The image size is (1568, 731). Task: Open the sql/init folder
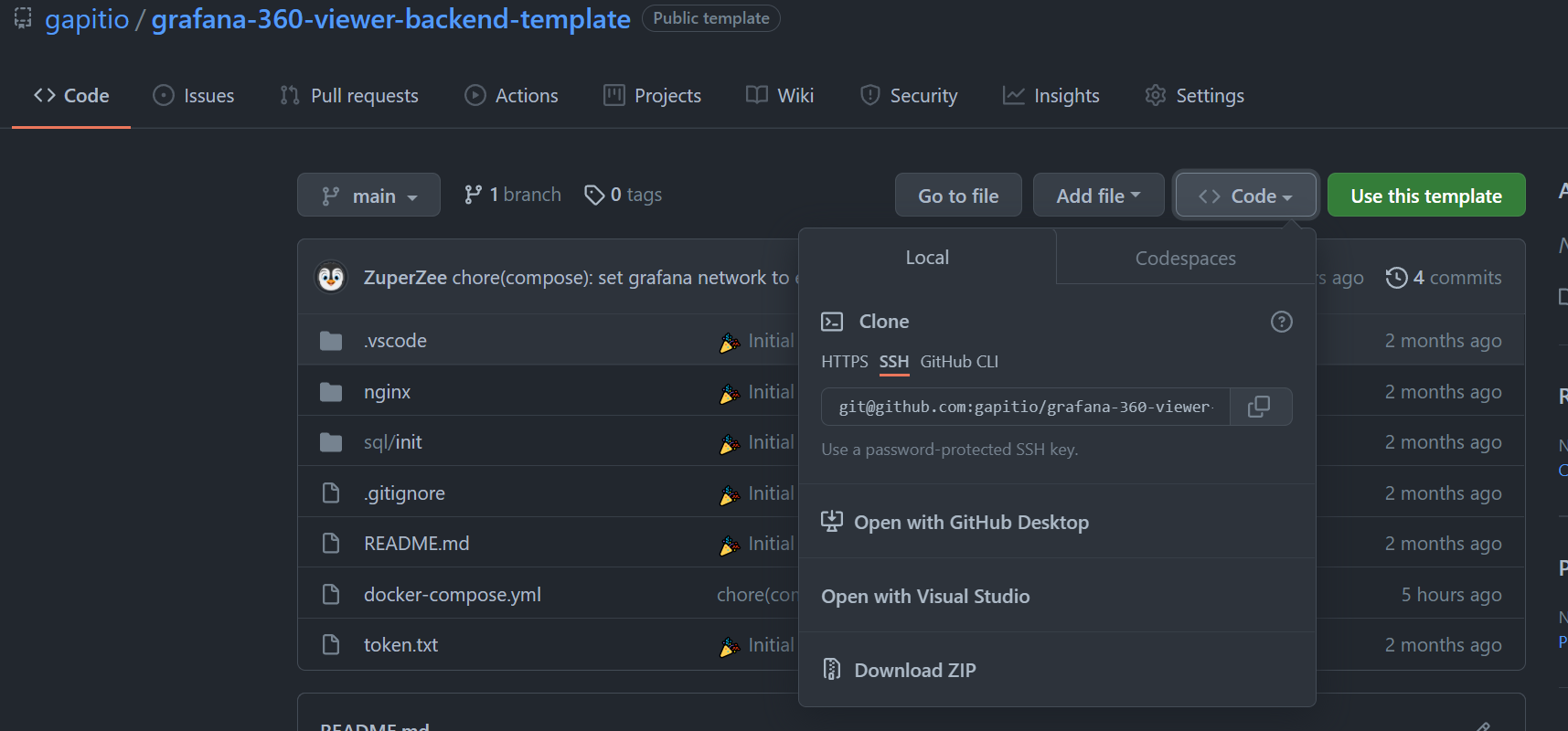393,442
